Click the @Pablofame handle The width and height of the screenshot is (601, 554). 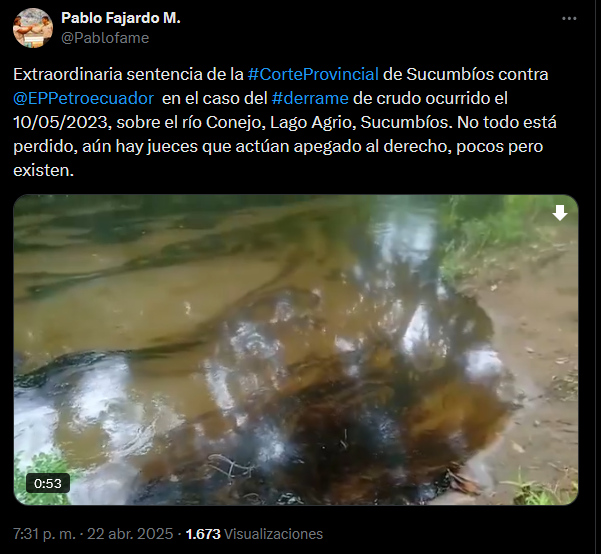(105, 38)
